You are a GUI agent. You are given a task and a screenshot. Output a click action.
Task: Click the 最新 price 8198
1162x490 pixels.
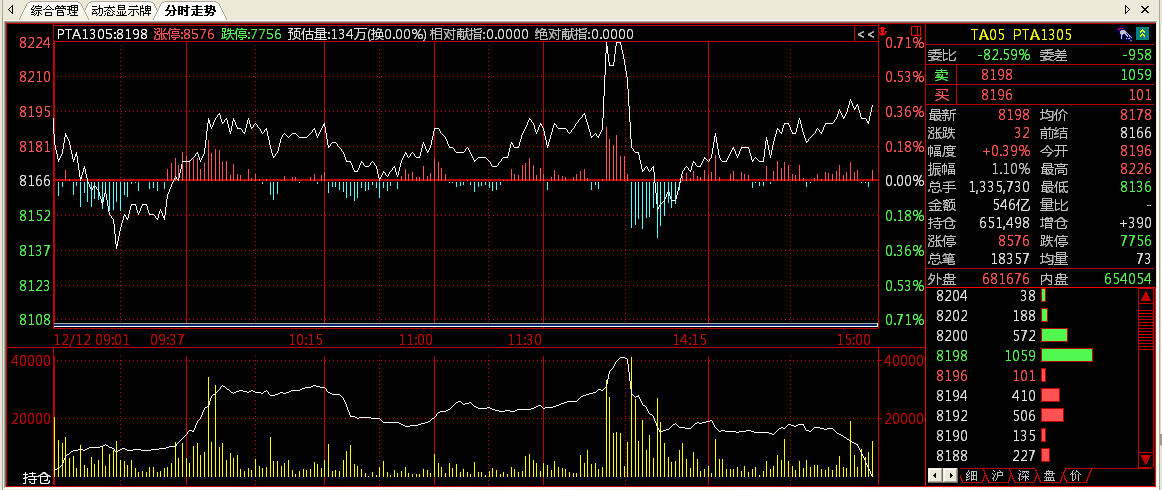tap(1014, 115)
